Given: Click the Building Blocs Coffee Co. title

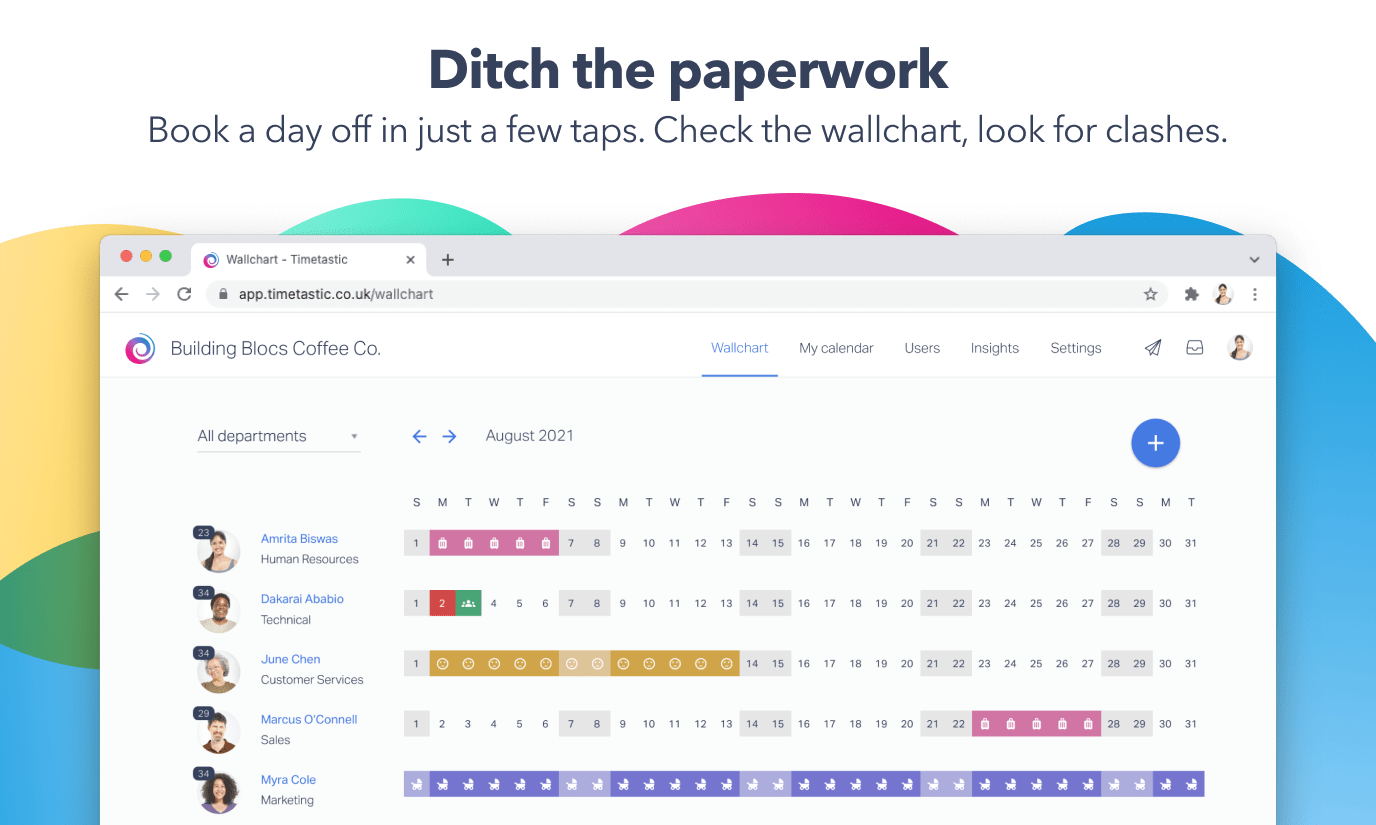Looking at the screenshot, I should [x=276, y=348].
